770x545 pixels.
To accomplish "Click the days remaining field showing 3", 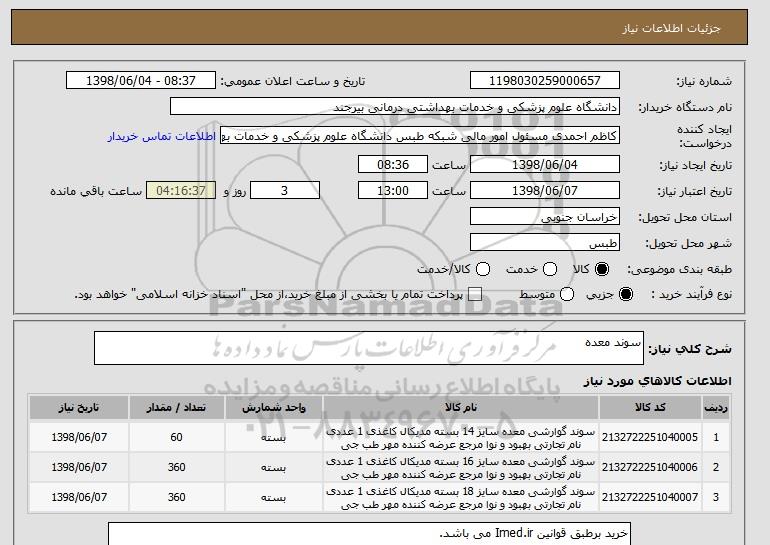I will pyautogui.click(x=285, y=191).
